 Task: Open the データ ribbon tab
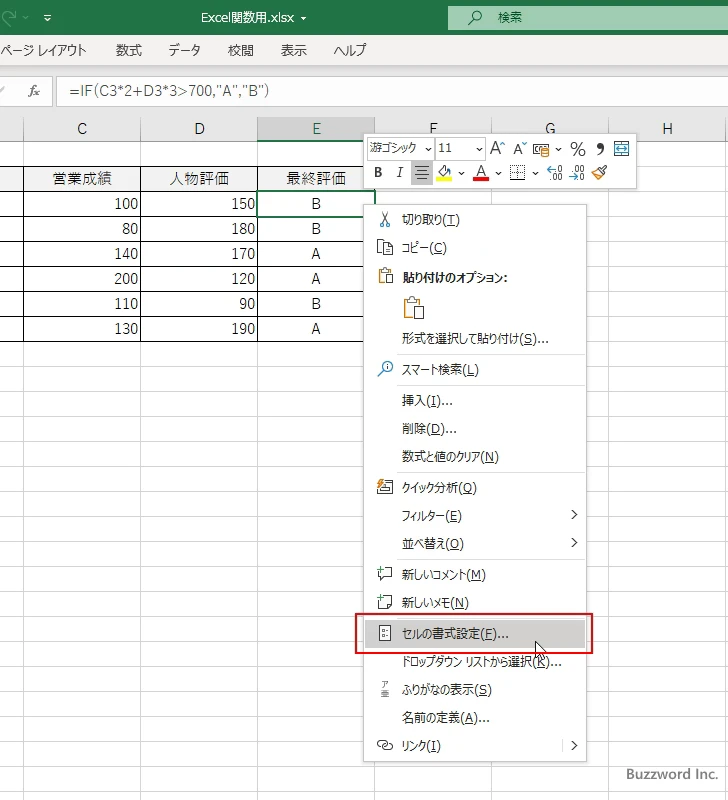(x=184, y=50)
